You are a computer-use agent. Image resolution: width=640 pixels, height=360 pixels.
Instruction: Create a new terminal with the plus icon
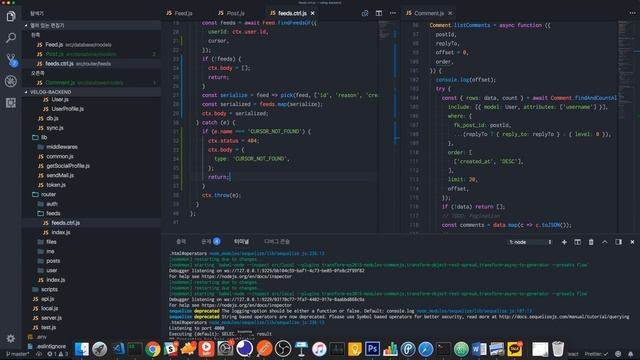(564, 242)
